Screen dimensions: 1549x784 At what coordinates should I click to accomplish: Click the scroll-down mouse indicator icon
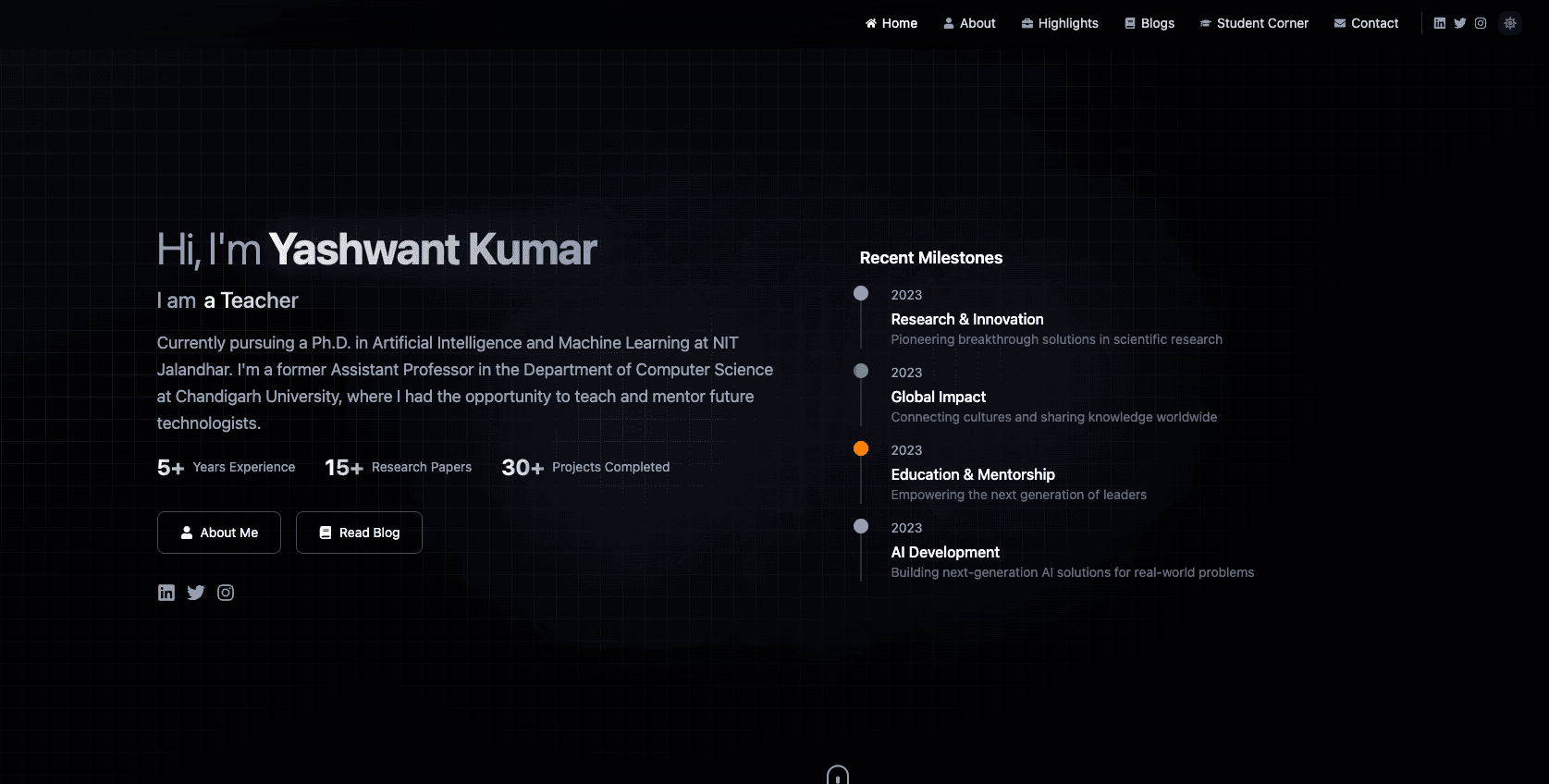point(837,775)
